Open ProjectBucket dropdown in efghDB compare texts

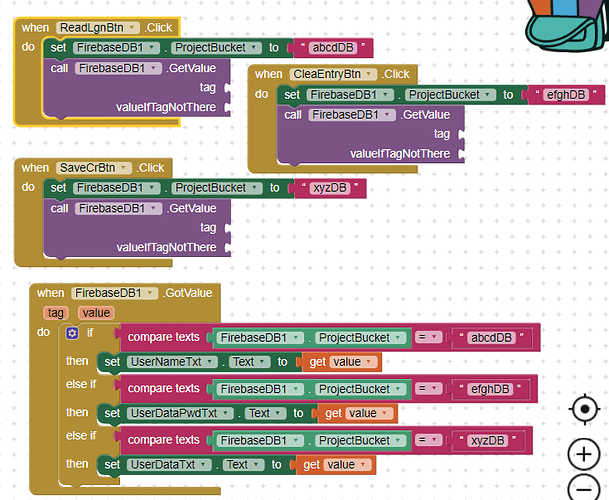point(360,389)
